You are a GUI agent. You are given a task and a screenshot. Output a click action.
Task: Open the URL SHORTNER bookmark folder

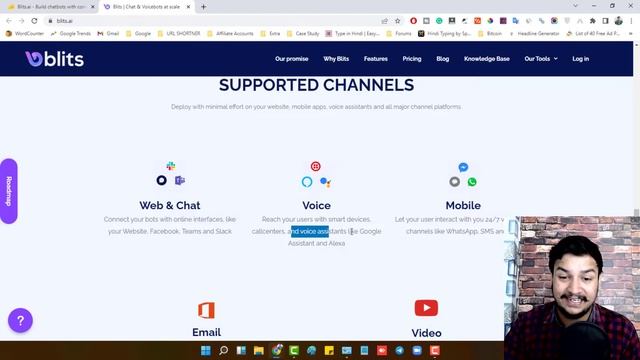[x=179, y=33]
